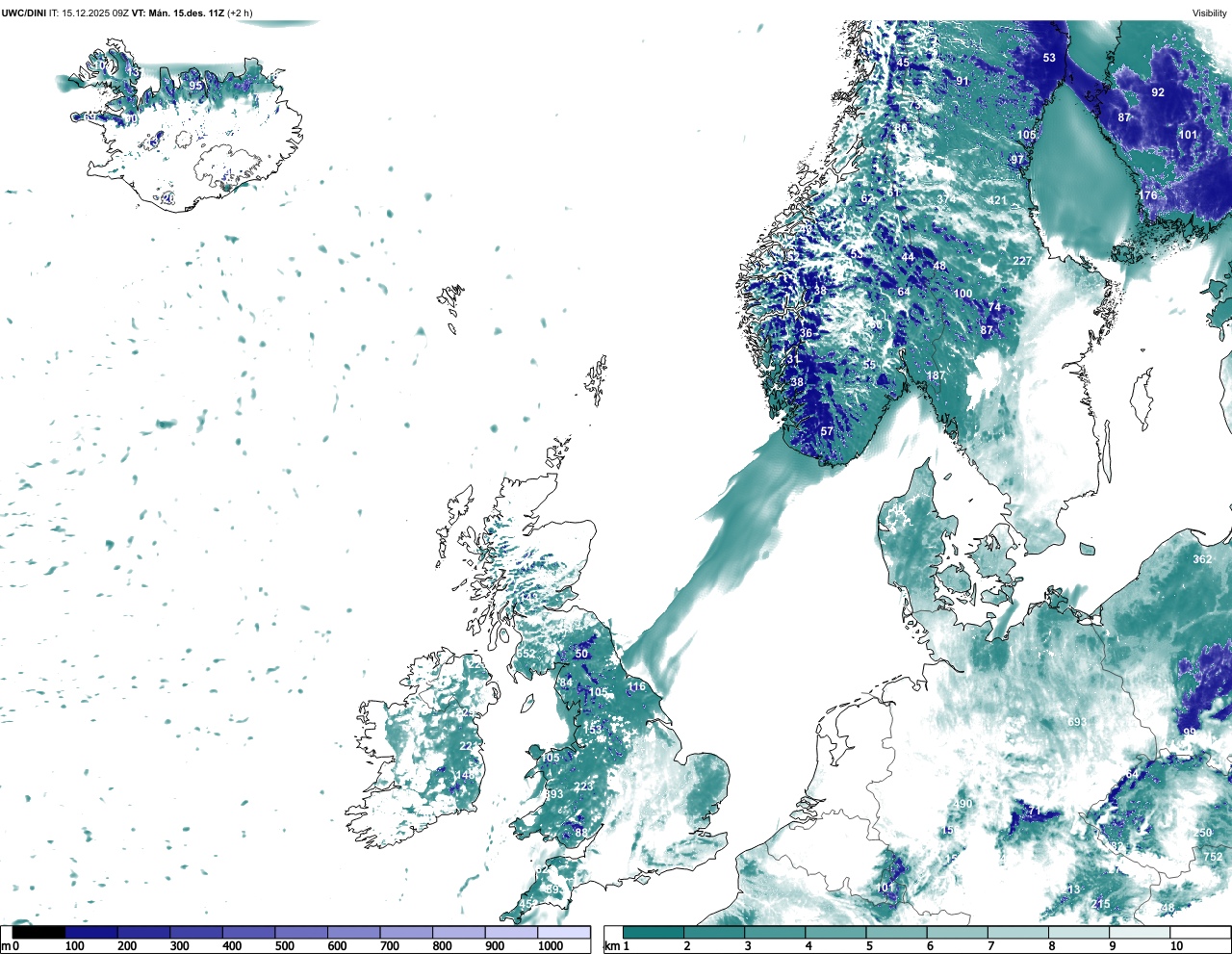
Task: Select the 2–3 km legend swatch
Action: [x=714, y=933]
